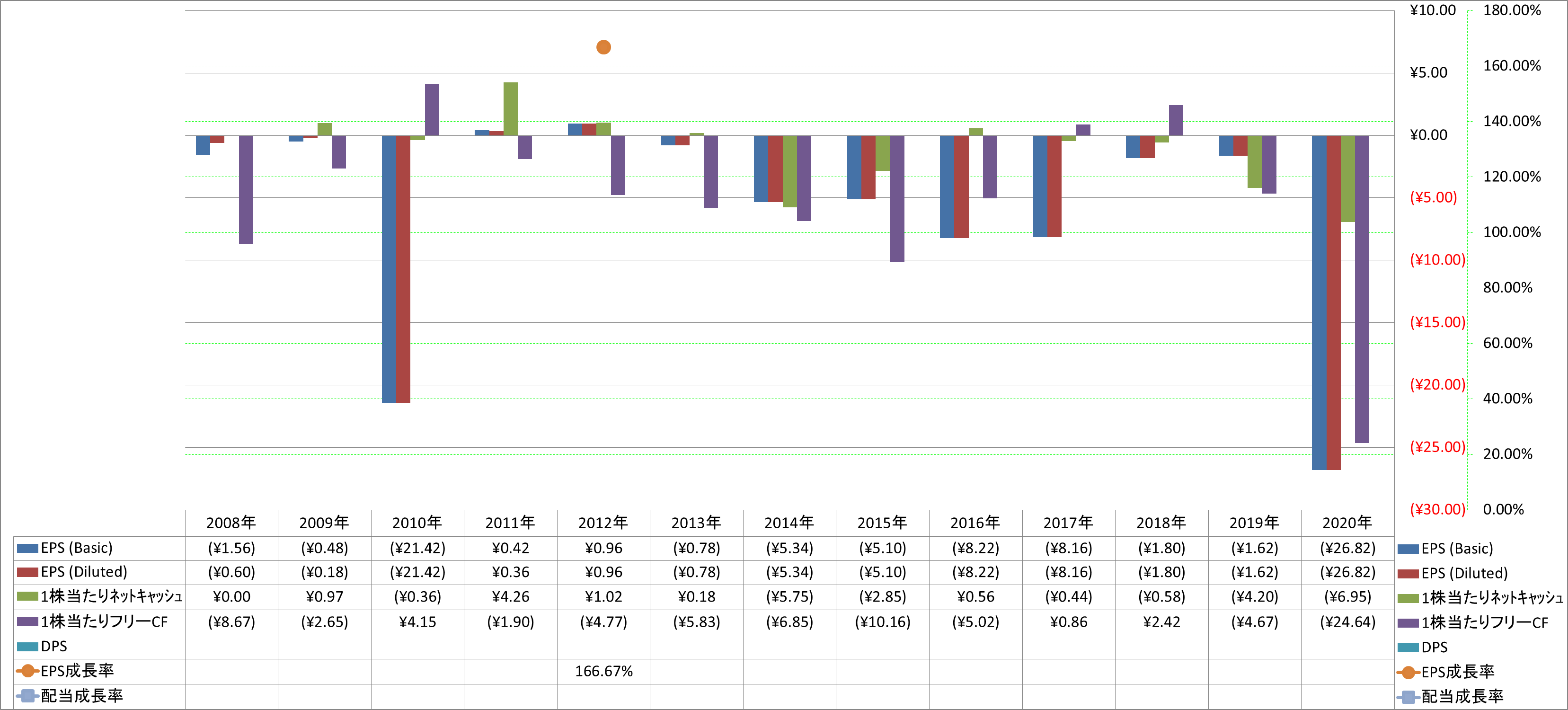
Task: Click the 1株当たりネットキャッシュ label in left table
Action: point(111,597)
